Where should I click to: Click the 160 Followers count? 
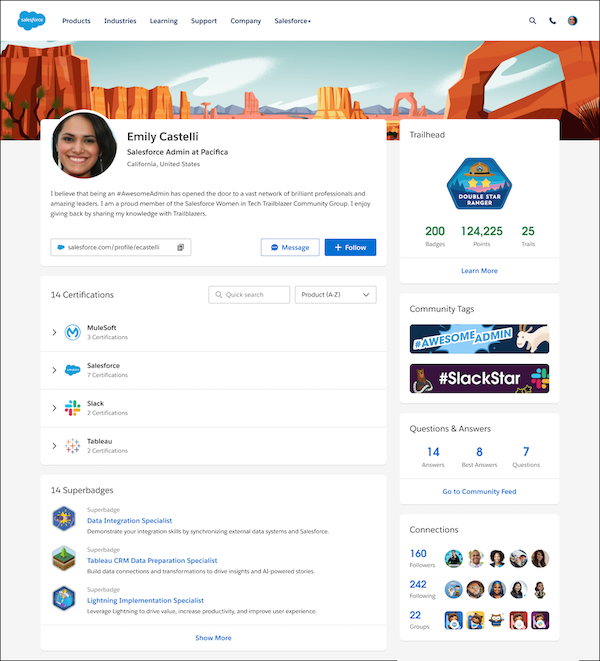pos(418,554)
